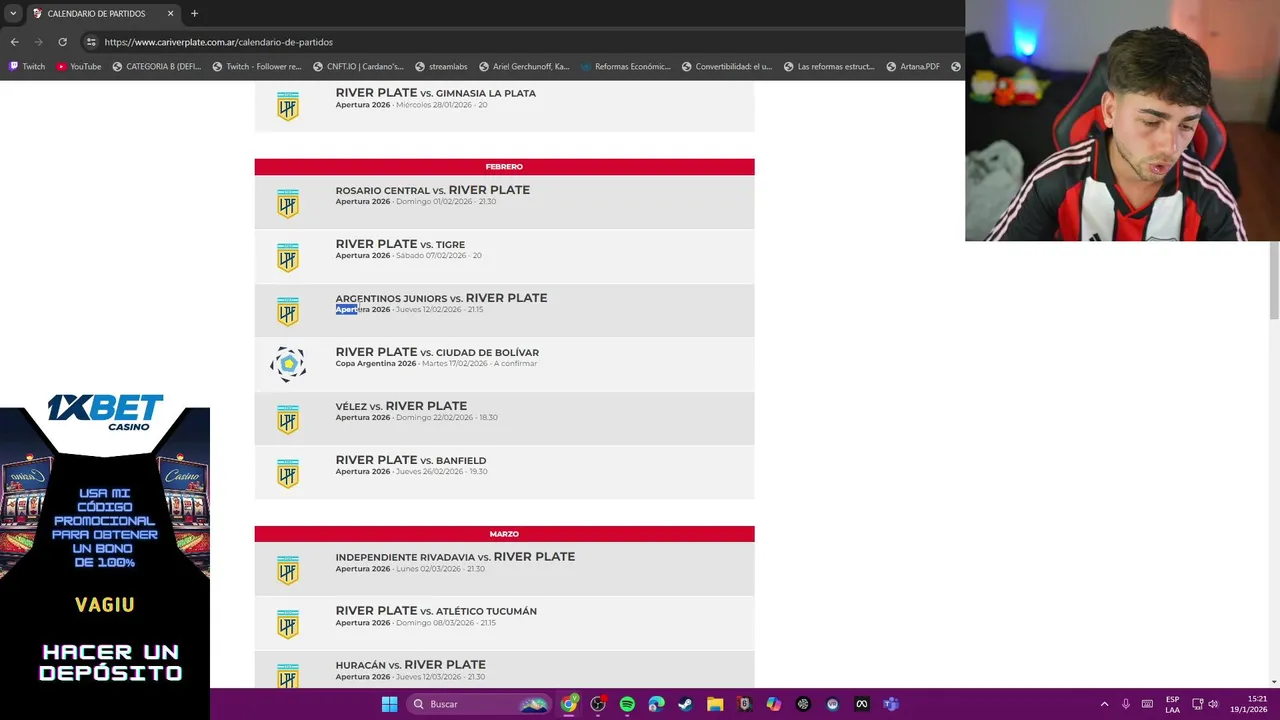Screen dimensions: 1280x720
Task: Click the LPF logo beside Gimnasia La Plata match
Action: coord(288,106)
